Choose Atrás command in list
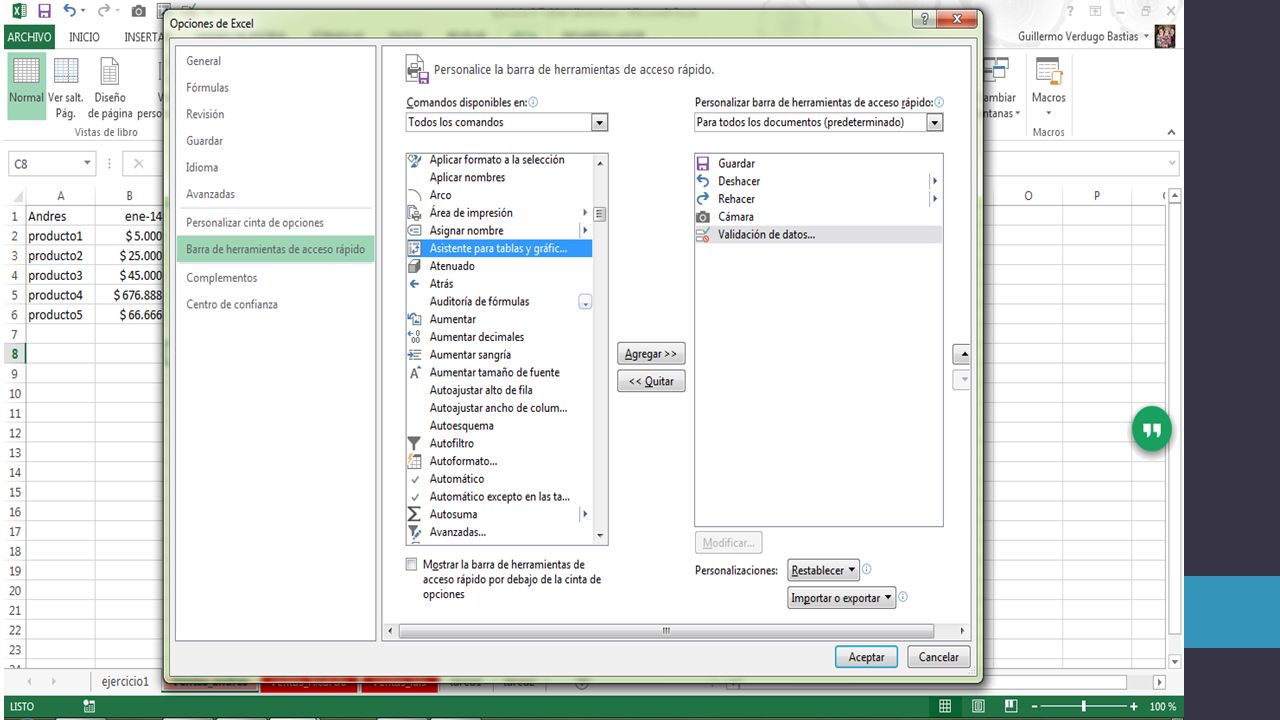 tap(499, 284)
